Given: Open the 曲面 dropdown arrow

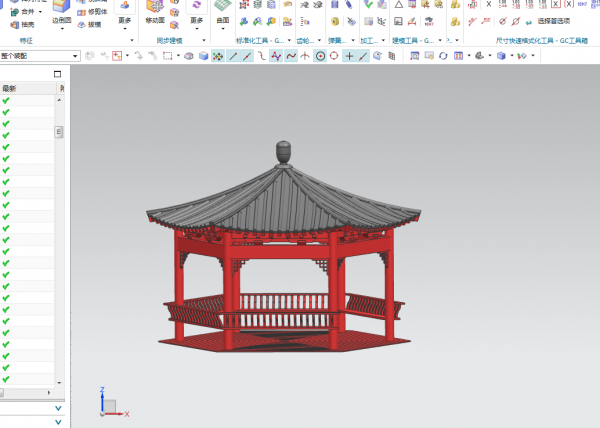Looking at the screenshot, I should (x=223, y=29).
